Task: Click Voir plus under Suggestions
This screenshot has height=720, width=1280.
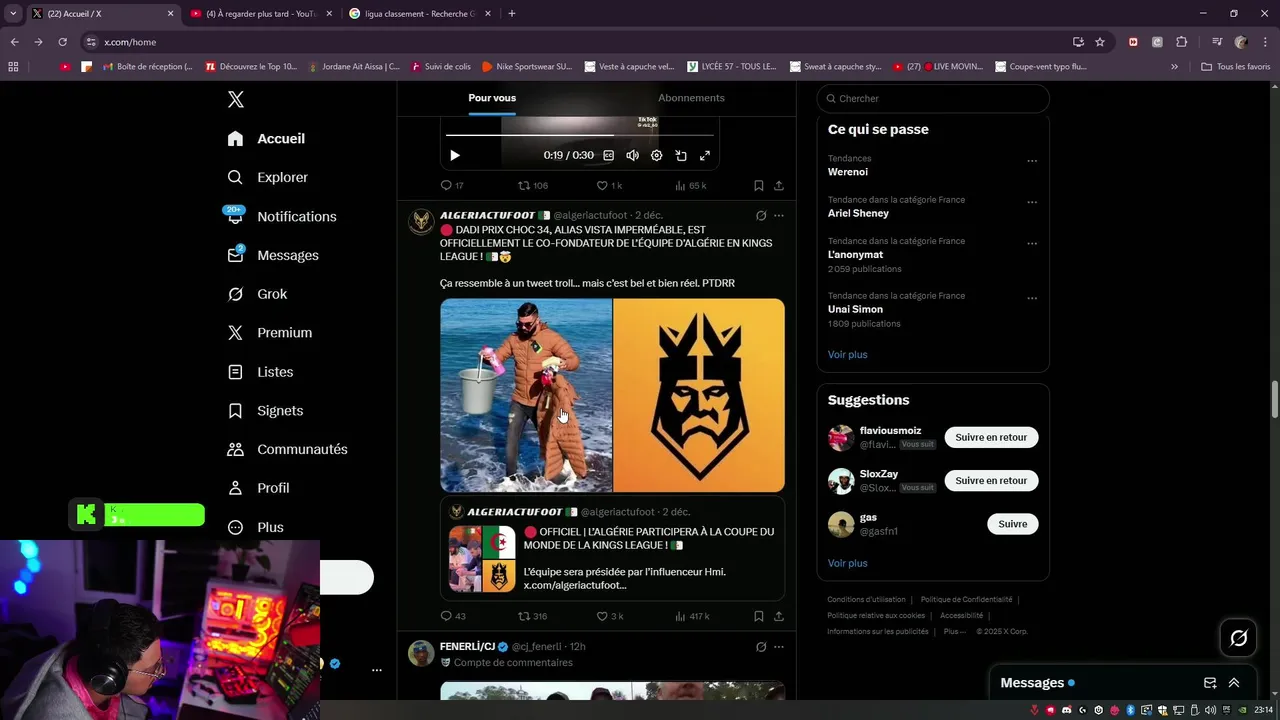Action: click(847, 563)
